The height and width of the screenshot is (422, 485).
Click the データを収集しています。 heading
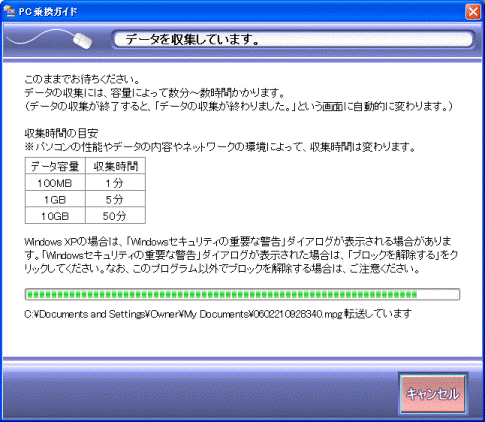tap(192, 40)
